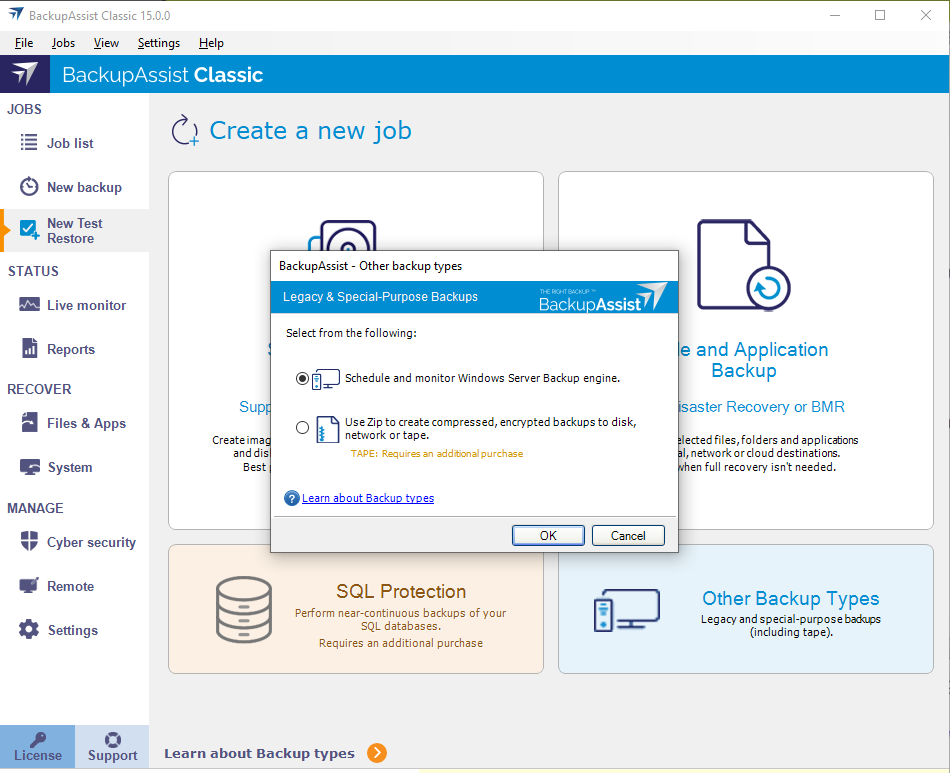
Task: Choose the Zip compressed backups radio option
Action: point(303,428)
